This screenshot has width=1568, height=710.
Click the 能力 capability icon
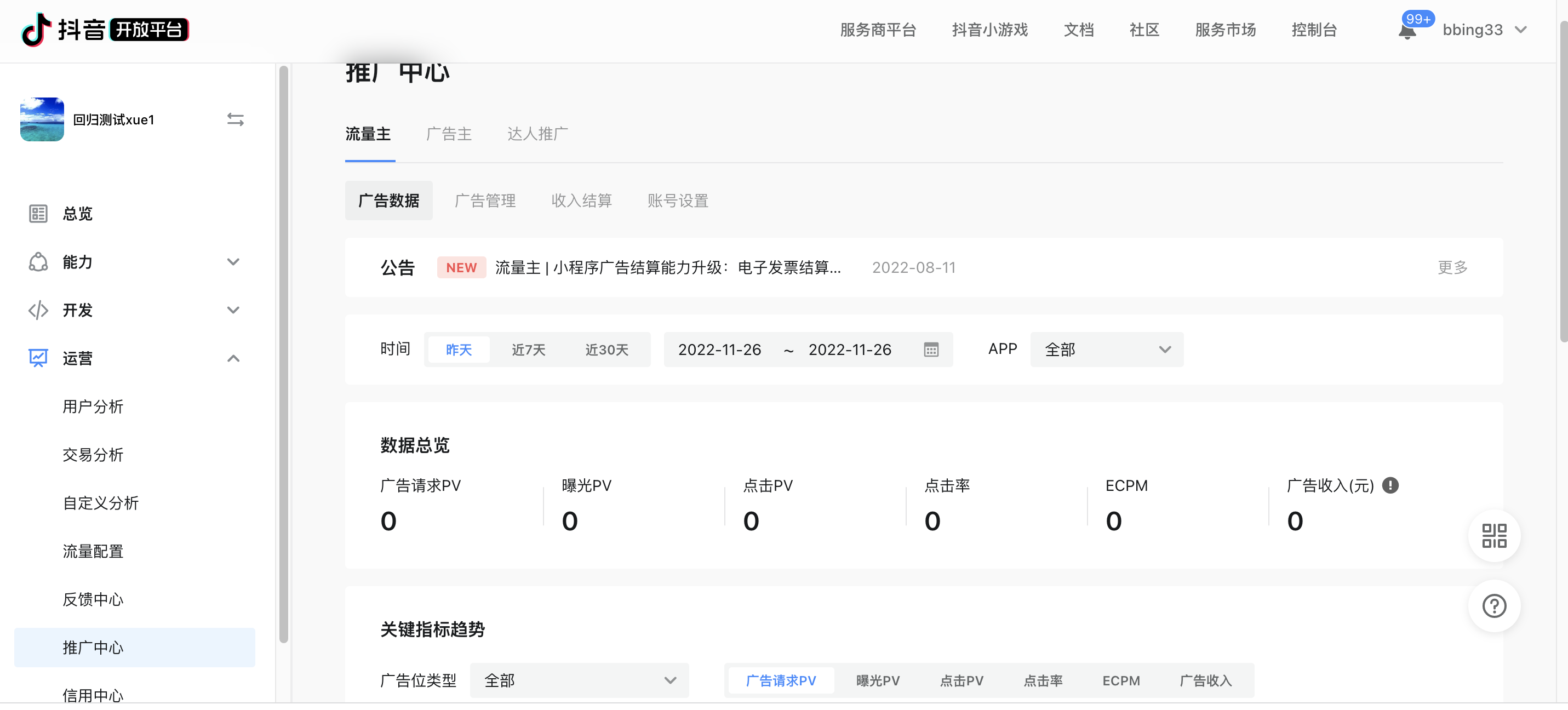coord(38,262)
